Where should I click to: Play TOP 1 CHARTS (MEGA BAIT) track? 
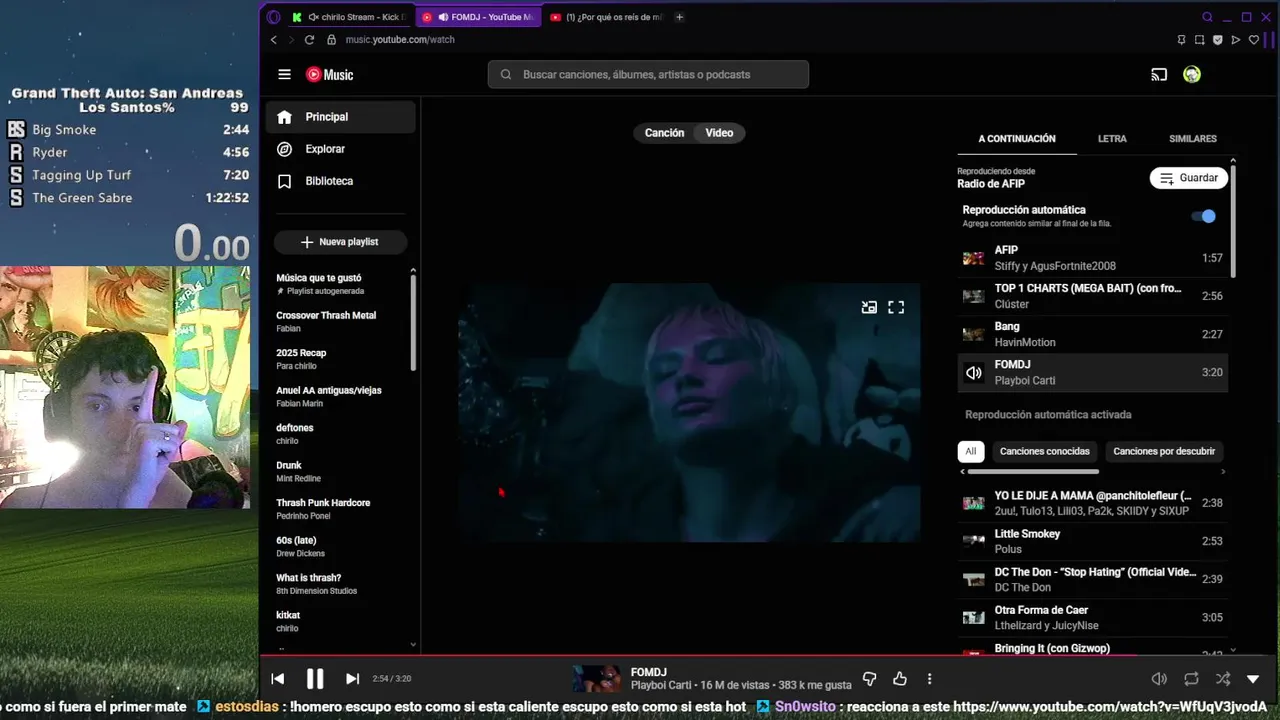(x=1093, y=296)
